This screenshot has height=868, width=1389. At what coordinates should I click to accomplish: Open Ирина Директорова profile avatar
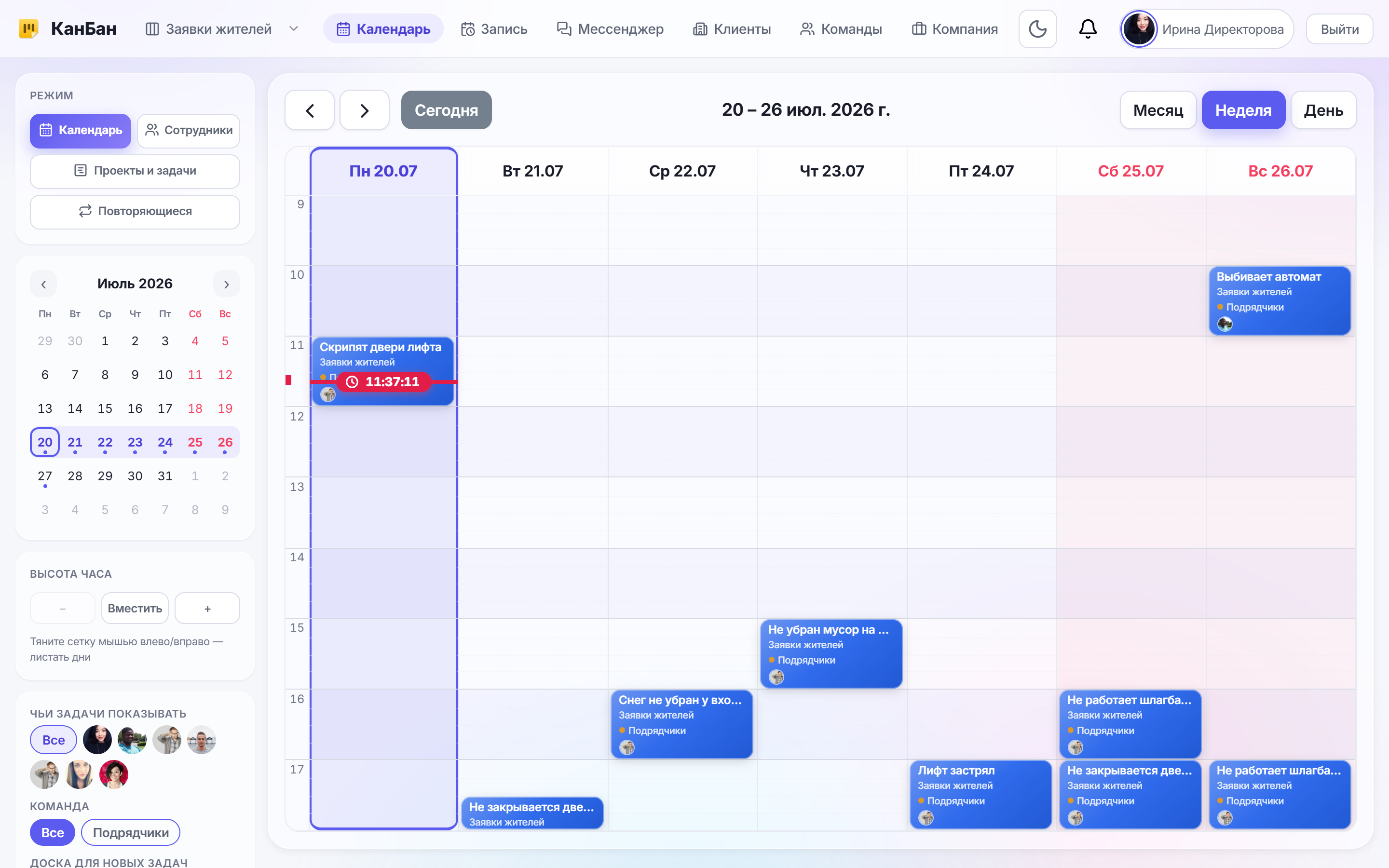[x=1139, y=29]
